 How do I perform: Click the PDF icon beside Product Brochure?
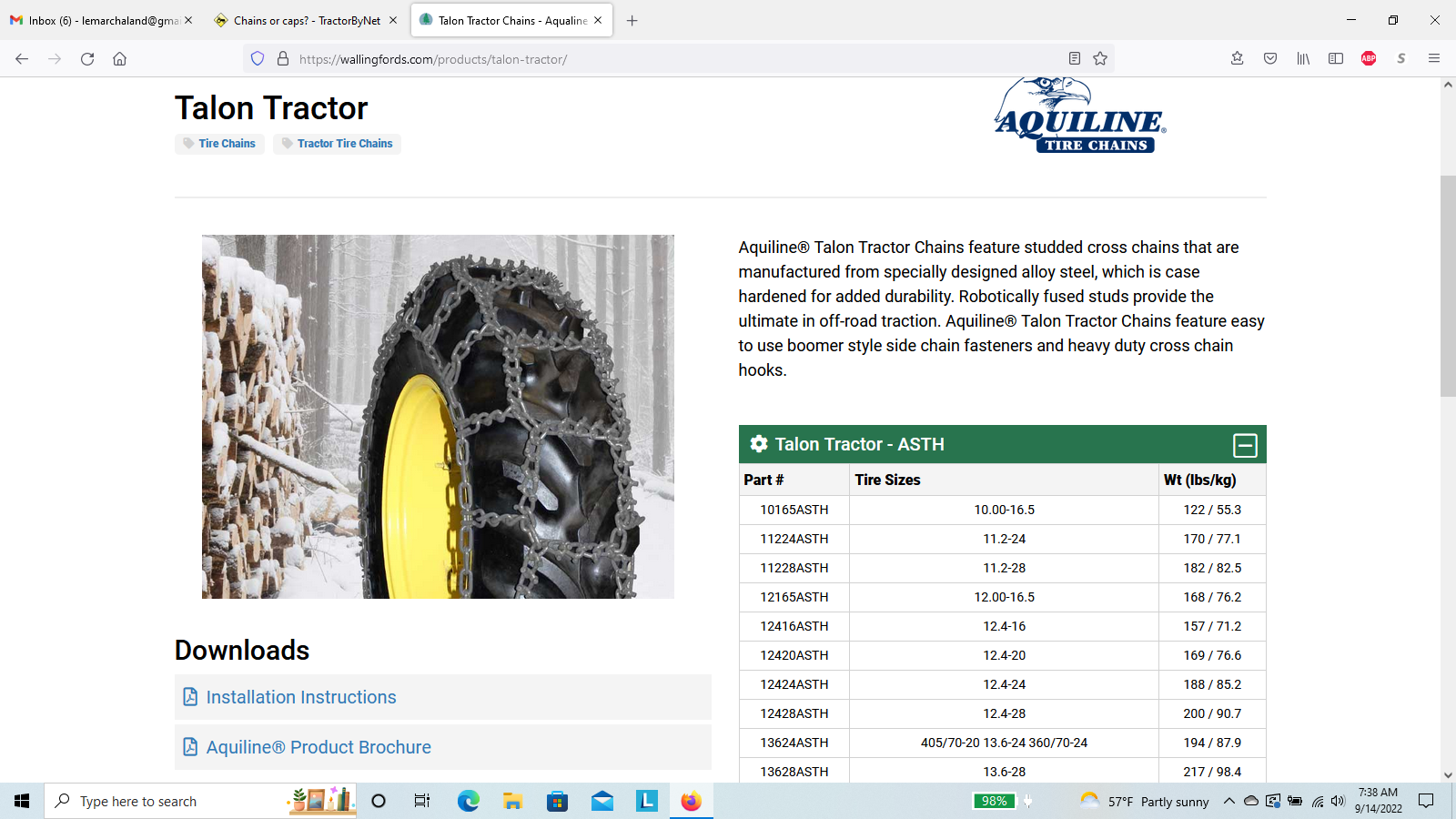(x=190, y=747)
